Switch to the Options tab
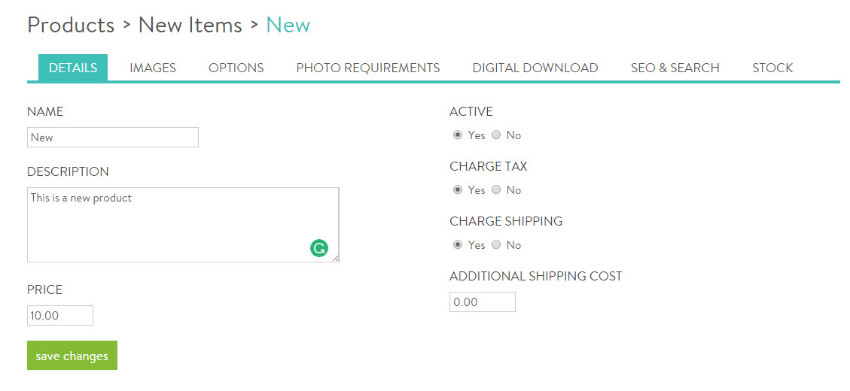 [x=236, y=68]
